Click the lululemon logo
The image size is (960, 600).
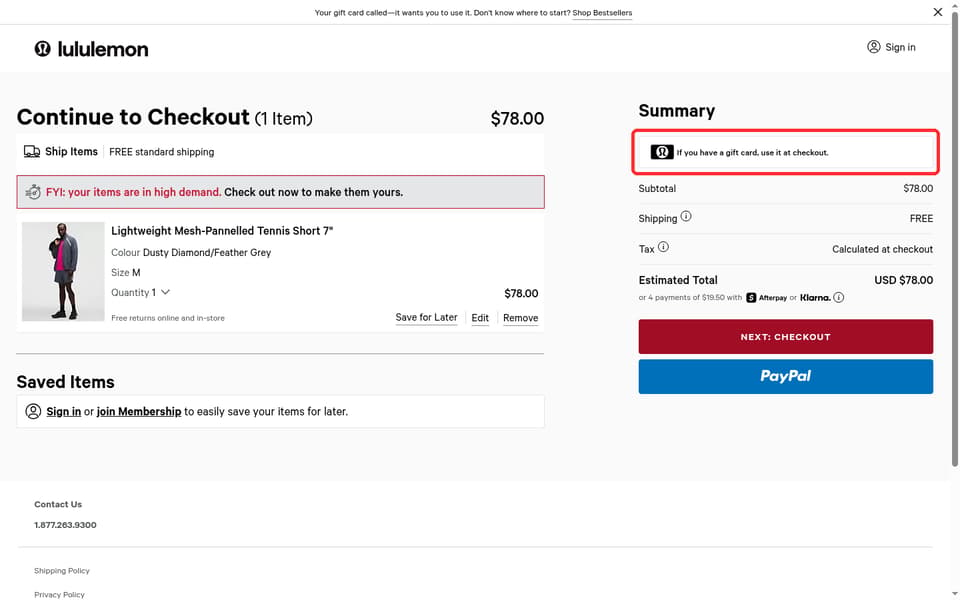[x=91, y=48]
